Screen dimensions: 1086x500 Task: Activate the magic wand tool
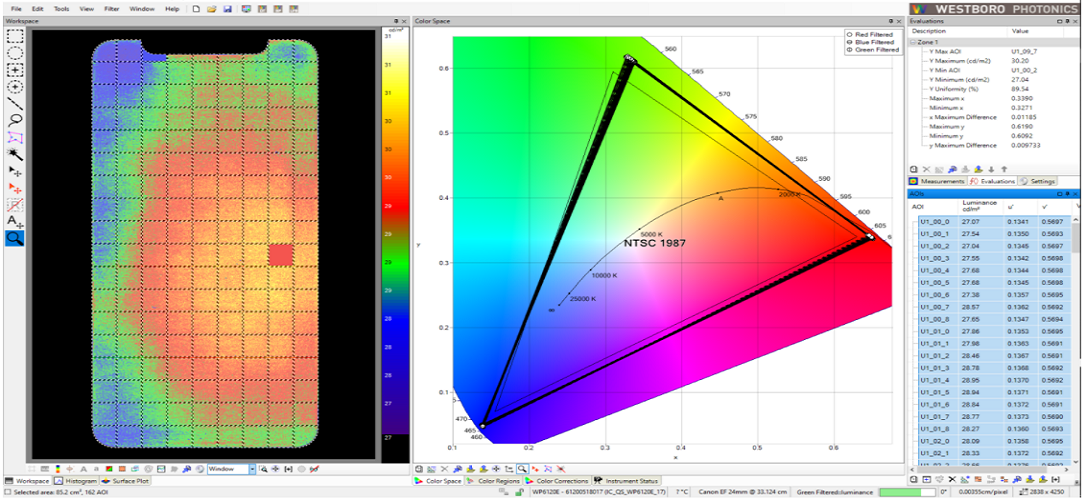[x=15, y=154]
